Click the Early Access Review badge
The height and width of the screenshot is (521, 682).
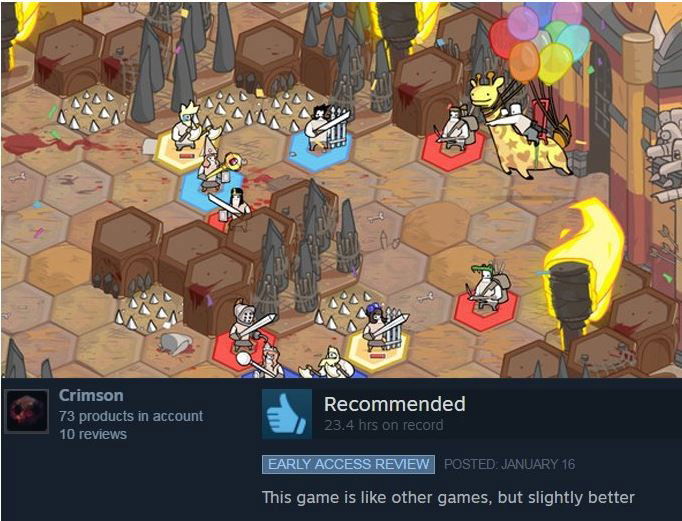tap(348, 464)
